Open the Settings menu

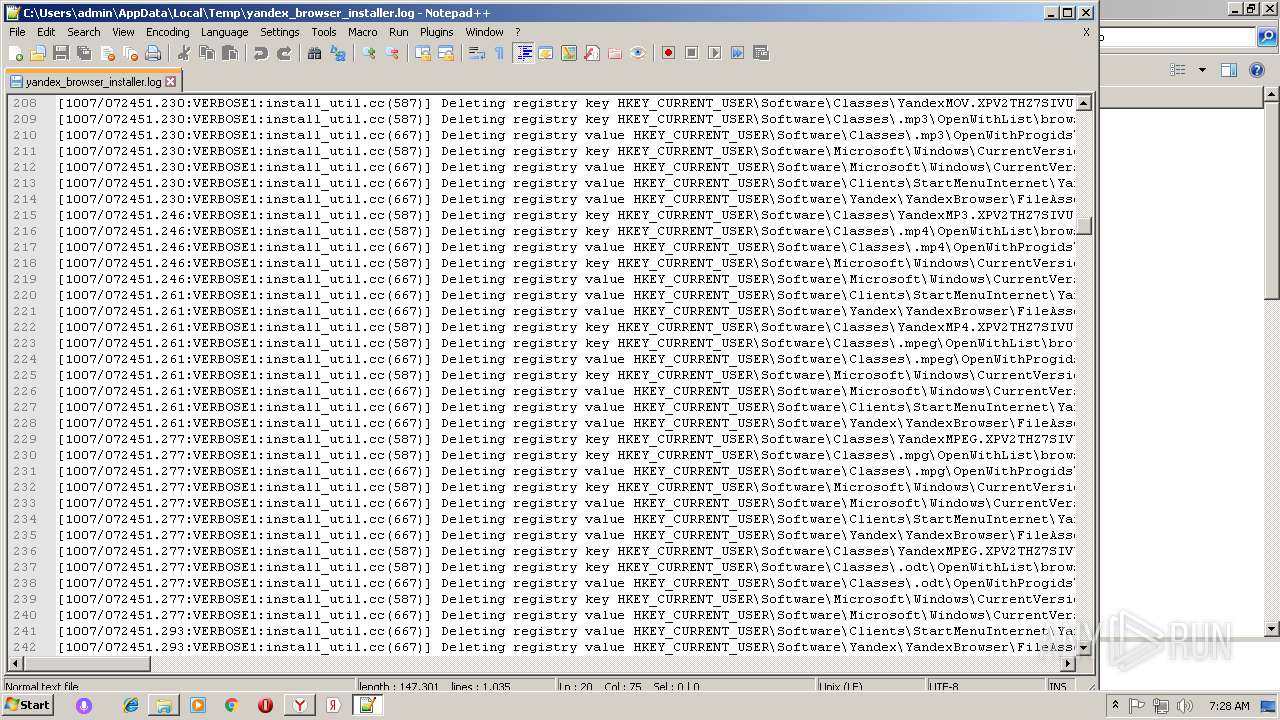pos(280,32)
